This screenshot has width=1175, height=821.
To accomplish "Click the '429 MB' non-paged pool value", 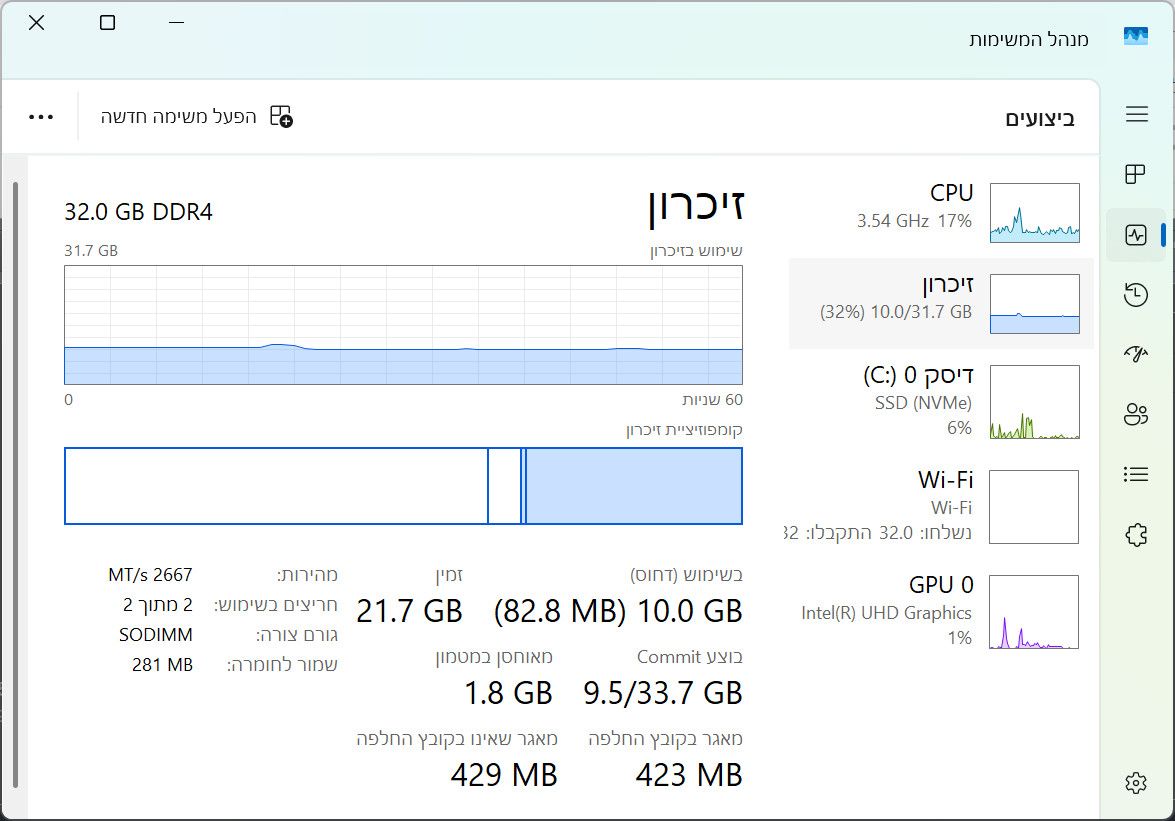I will click(x=504, y=775).
